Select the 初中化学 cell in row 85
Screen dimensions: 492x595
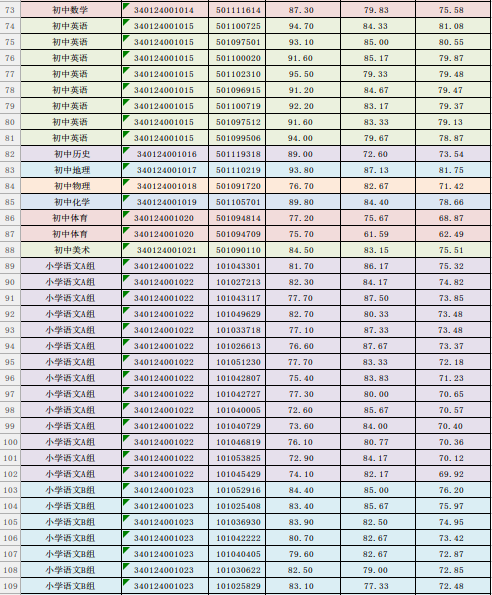click(x=71, y=202)
